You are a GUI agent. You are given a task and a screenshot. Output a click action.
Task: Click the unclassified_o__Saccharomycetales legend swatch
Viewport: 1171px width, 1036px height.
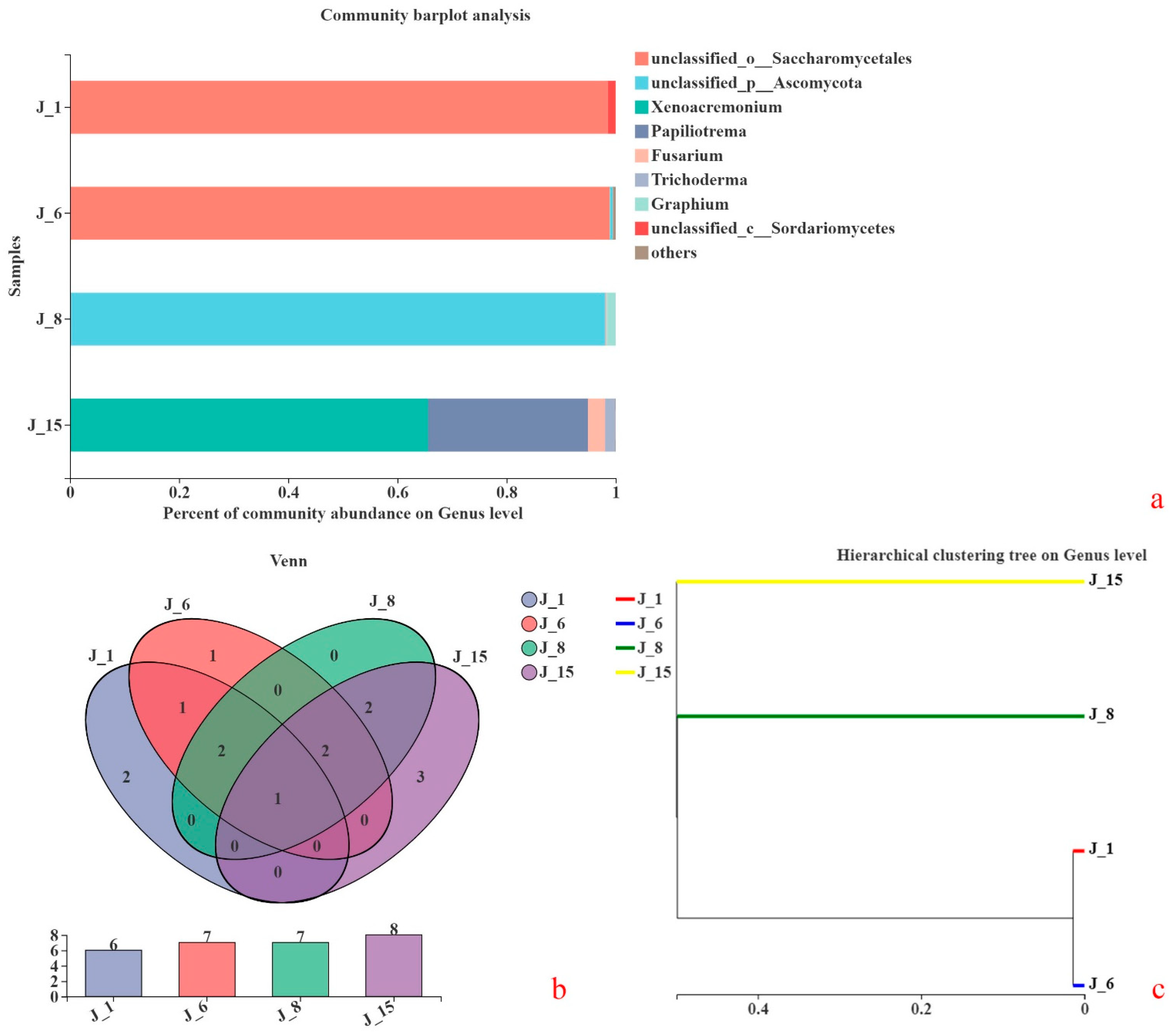coord(641,58)
